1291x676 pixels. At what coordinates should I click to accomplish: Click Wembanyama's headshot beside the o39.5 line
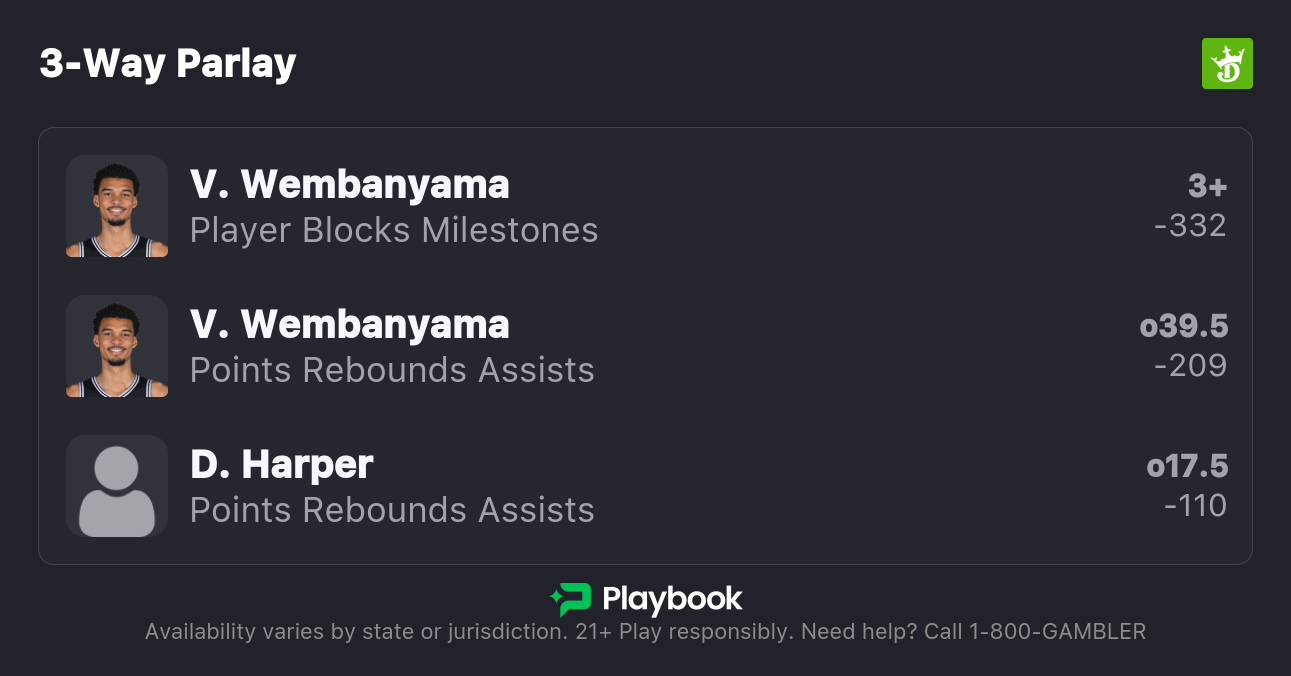click(x=117, y=346)
